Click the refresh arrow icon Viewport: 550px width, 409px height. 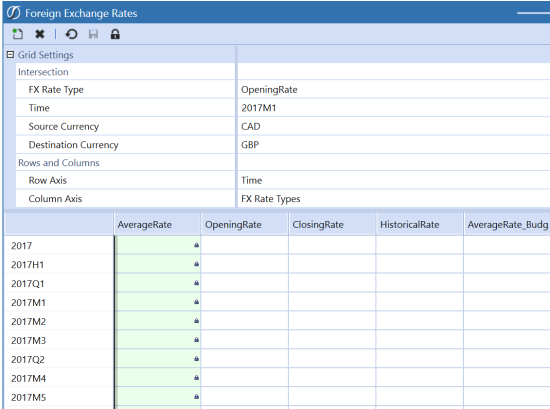click(x=71, y=34)
